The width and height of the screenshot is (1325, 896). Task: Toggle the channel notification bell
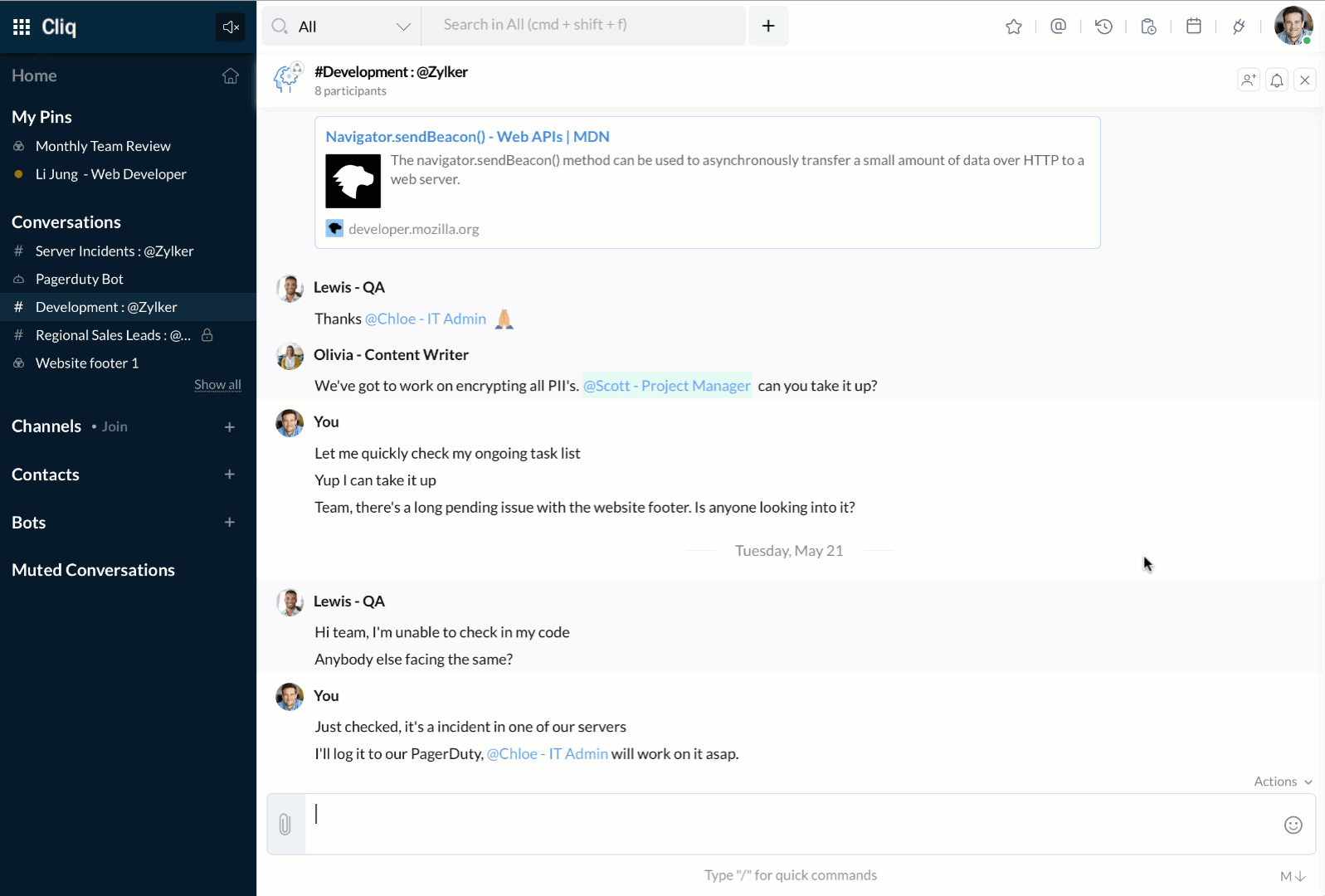tap(1277, 80)
